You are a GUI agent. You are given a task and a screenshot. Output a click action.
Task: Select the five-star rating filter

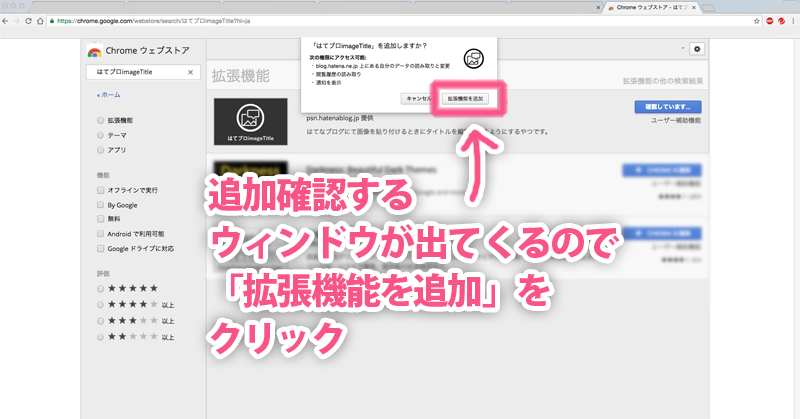point(101,289)
